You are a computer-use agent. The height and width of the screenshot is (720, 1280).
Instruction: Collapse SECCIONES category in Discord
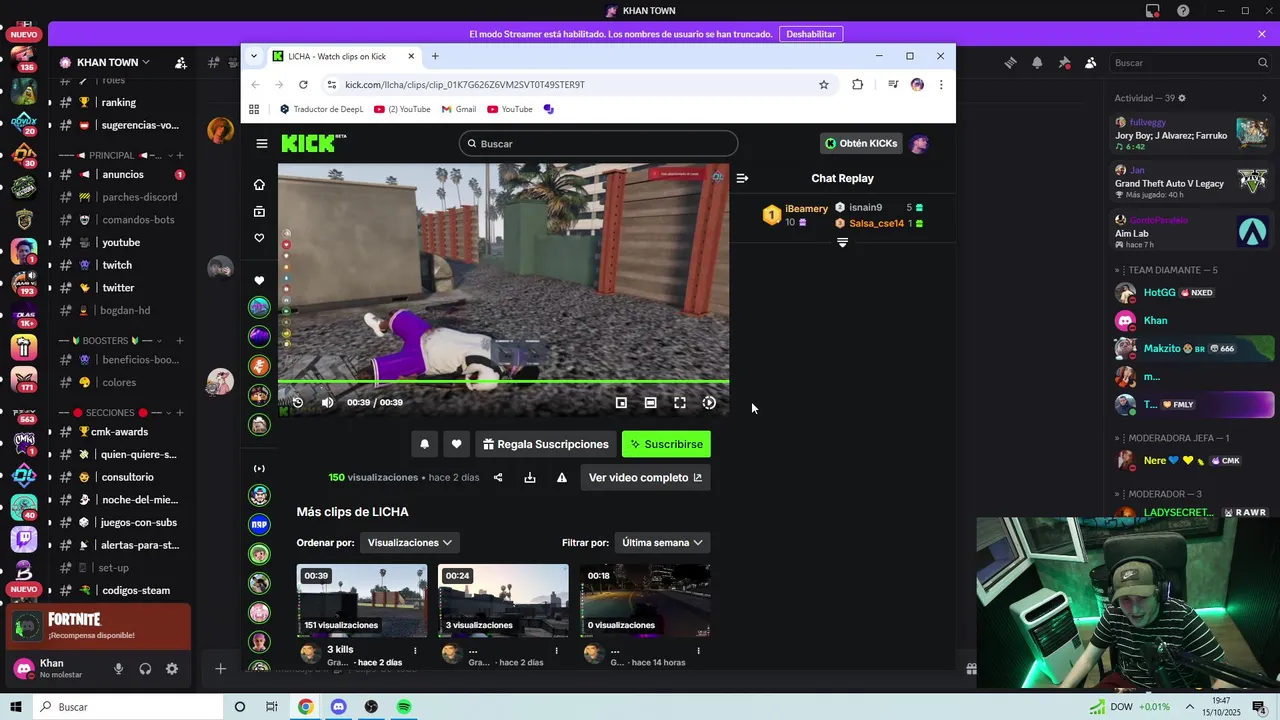[x=110, y=412]
